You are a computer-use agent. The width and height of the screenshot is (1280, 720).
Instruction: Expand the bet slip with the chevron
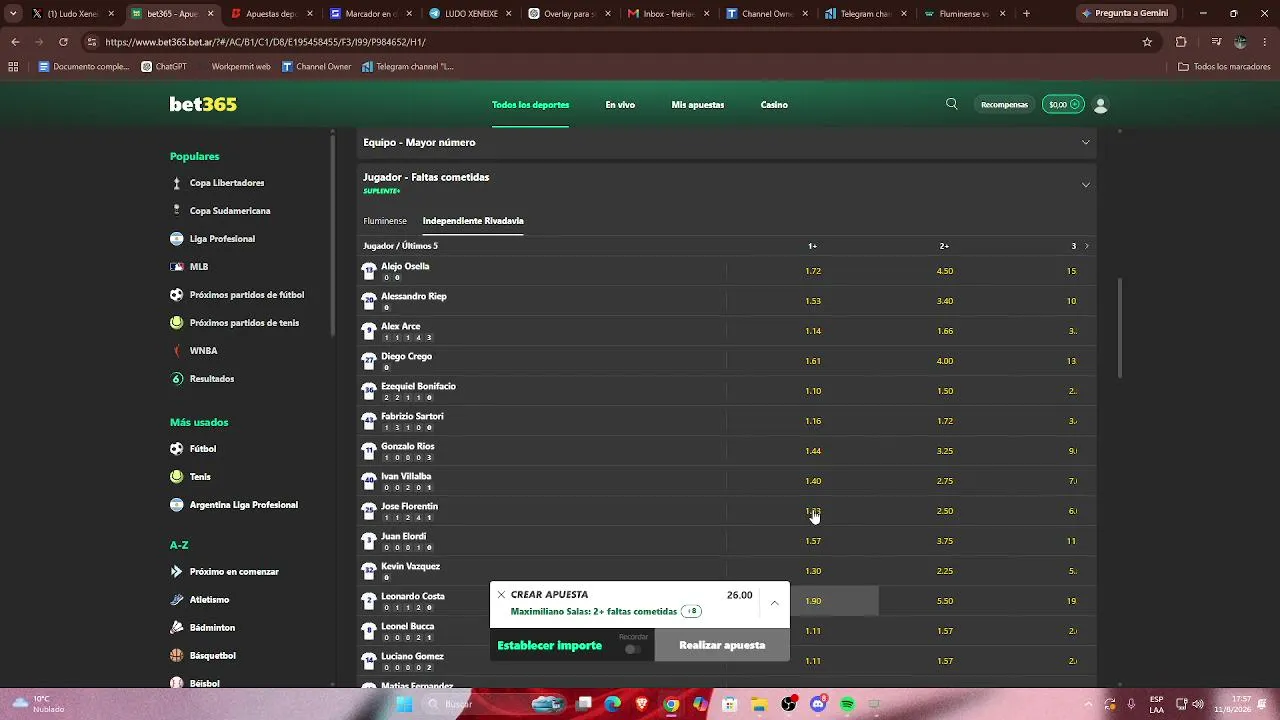pyautogui.click(x=774, y=603)
